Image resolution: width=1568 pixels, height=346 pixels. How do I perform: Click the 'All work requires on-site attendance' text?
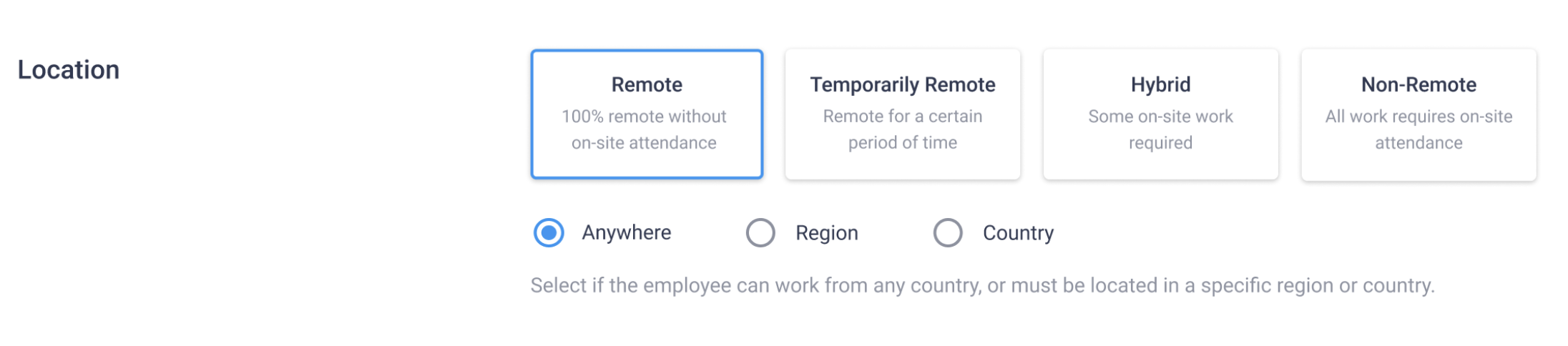1418,129
